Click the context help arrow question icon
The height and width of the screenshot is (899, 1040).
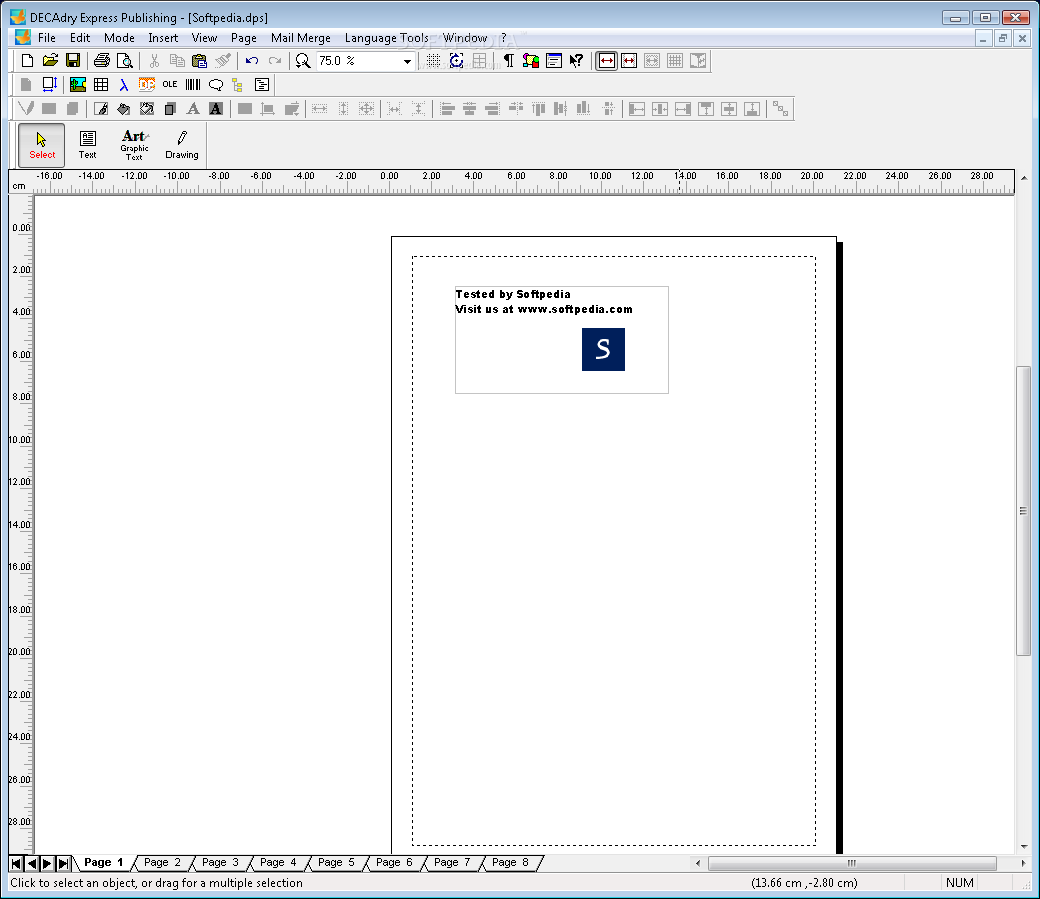tap(576, 61)
